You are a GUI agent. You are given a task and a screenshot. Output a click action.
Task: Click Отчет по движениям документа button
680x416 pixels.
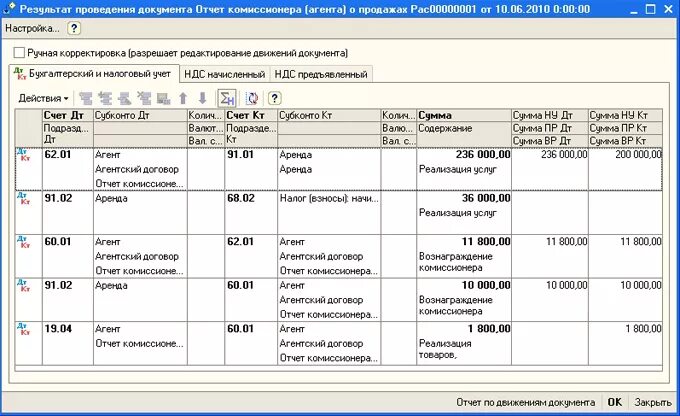tap(525, 403)
